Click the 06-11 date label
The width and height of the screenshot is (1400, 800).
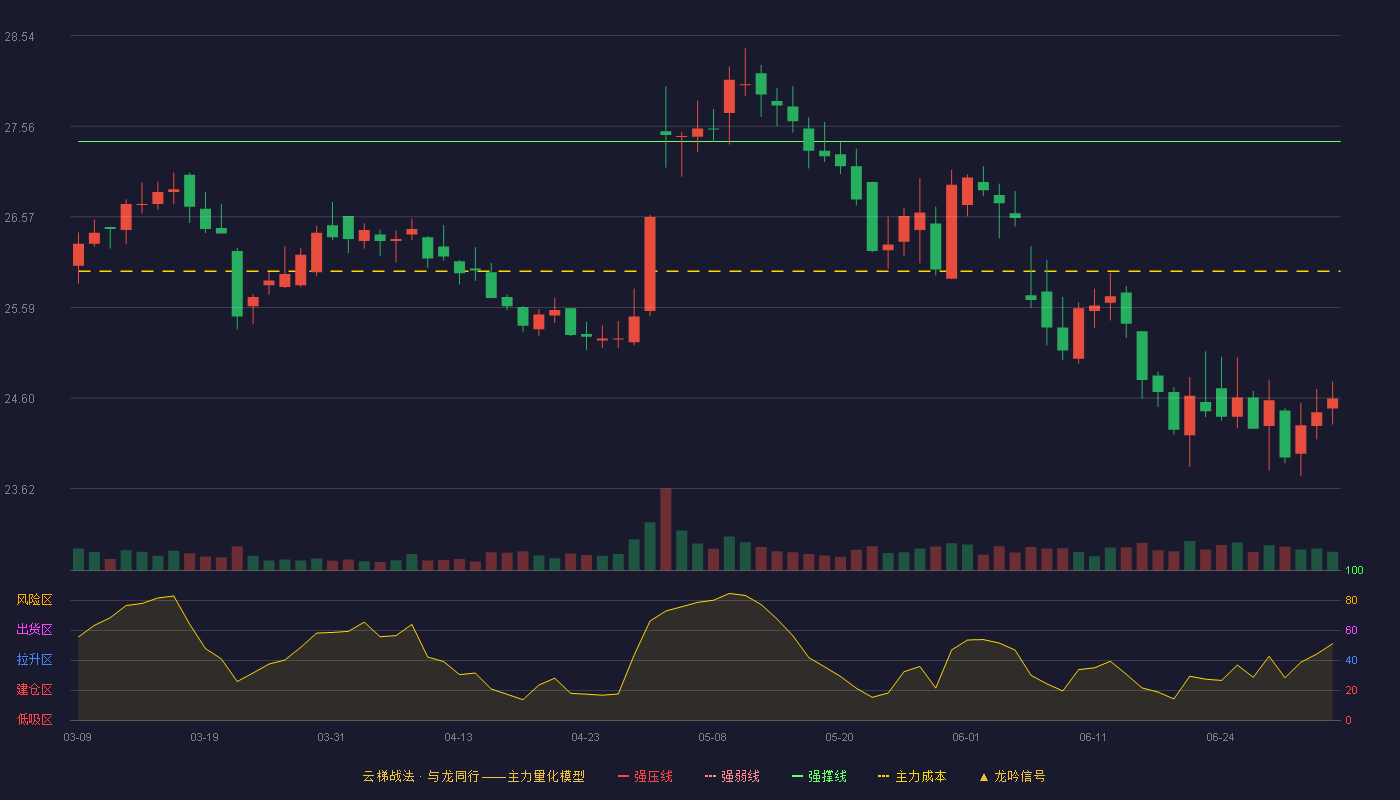pyautogui.click(x=1093, y=737)
